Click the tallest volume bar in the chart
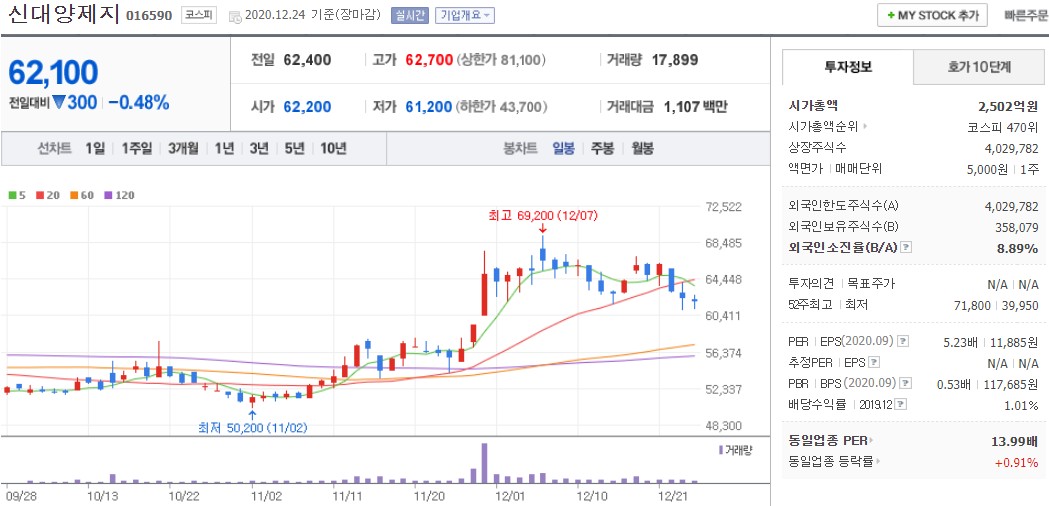Viewport: 1049px width, 506px height. [x=484, y=463]
